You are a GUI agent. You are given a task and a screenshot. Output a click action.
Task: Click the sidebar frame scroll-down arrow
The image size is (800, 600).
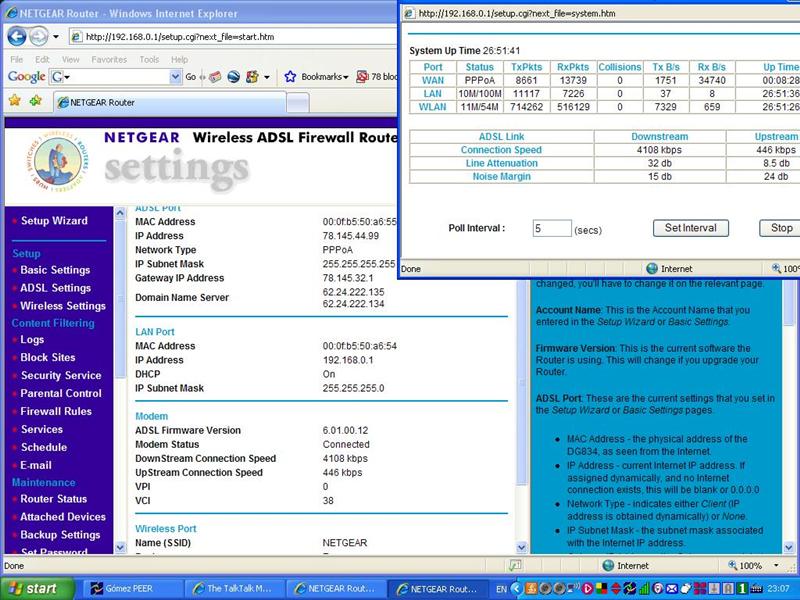pos(120,547)
